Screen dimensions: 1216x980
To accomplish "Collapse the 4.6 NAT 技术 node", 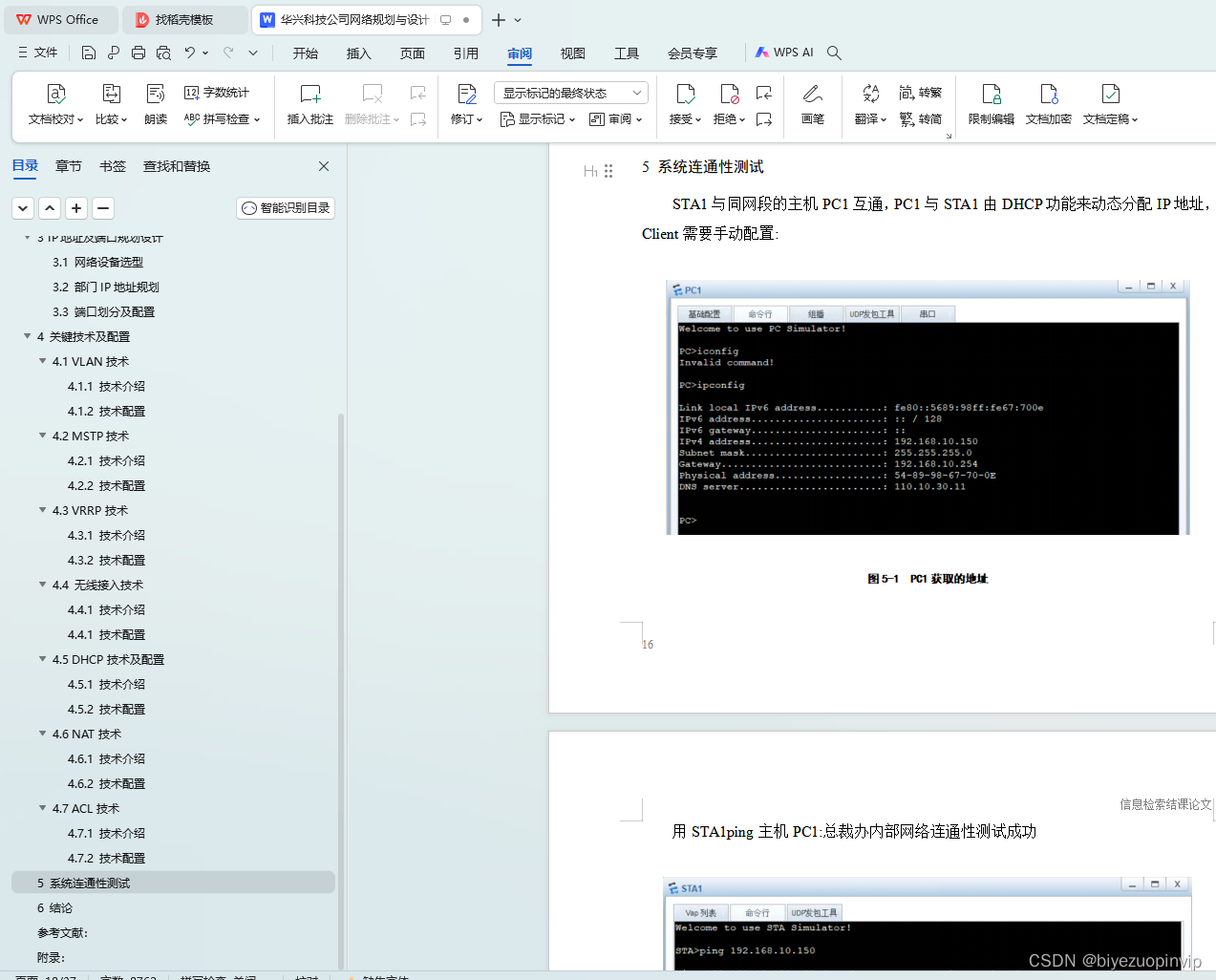I will [42, 734].
